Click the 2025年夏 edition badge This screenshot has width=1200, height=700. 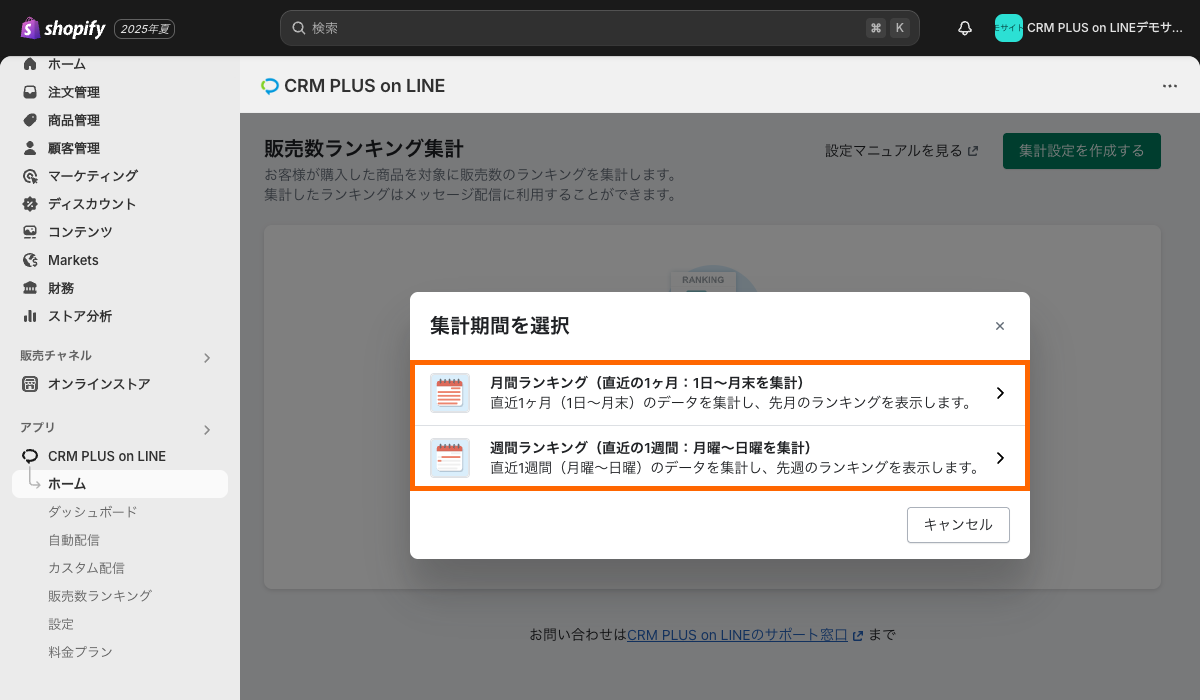click(145, 29)
